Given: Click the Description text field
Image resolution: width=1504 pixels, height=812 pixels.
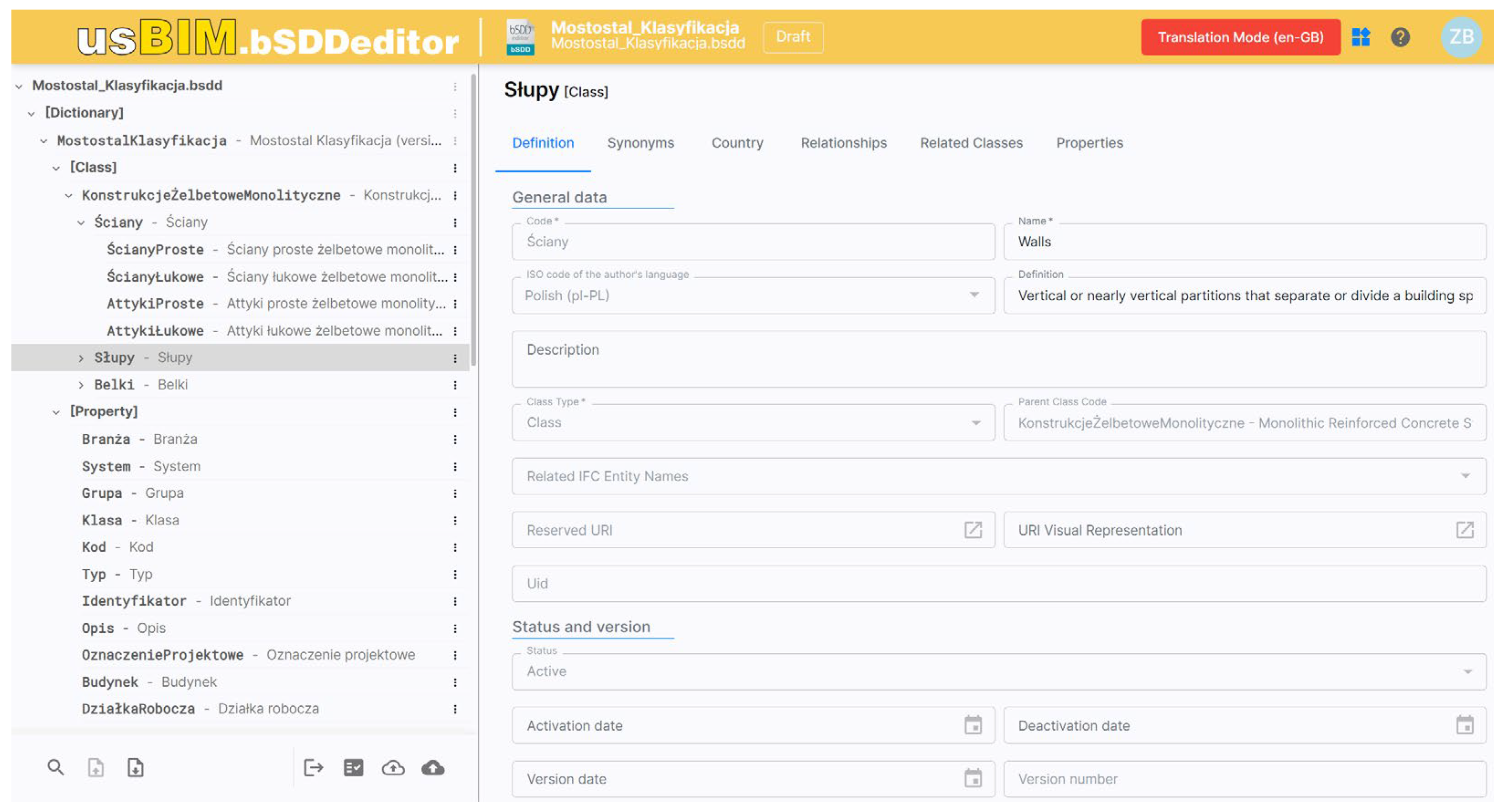Looking at the screenshot, I should tap(998, 359).
